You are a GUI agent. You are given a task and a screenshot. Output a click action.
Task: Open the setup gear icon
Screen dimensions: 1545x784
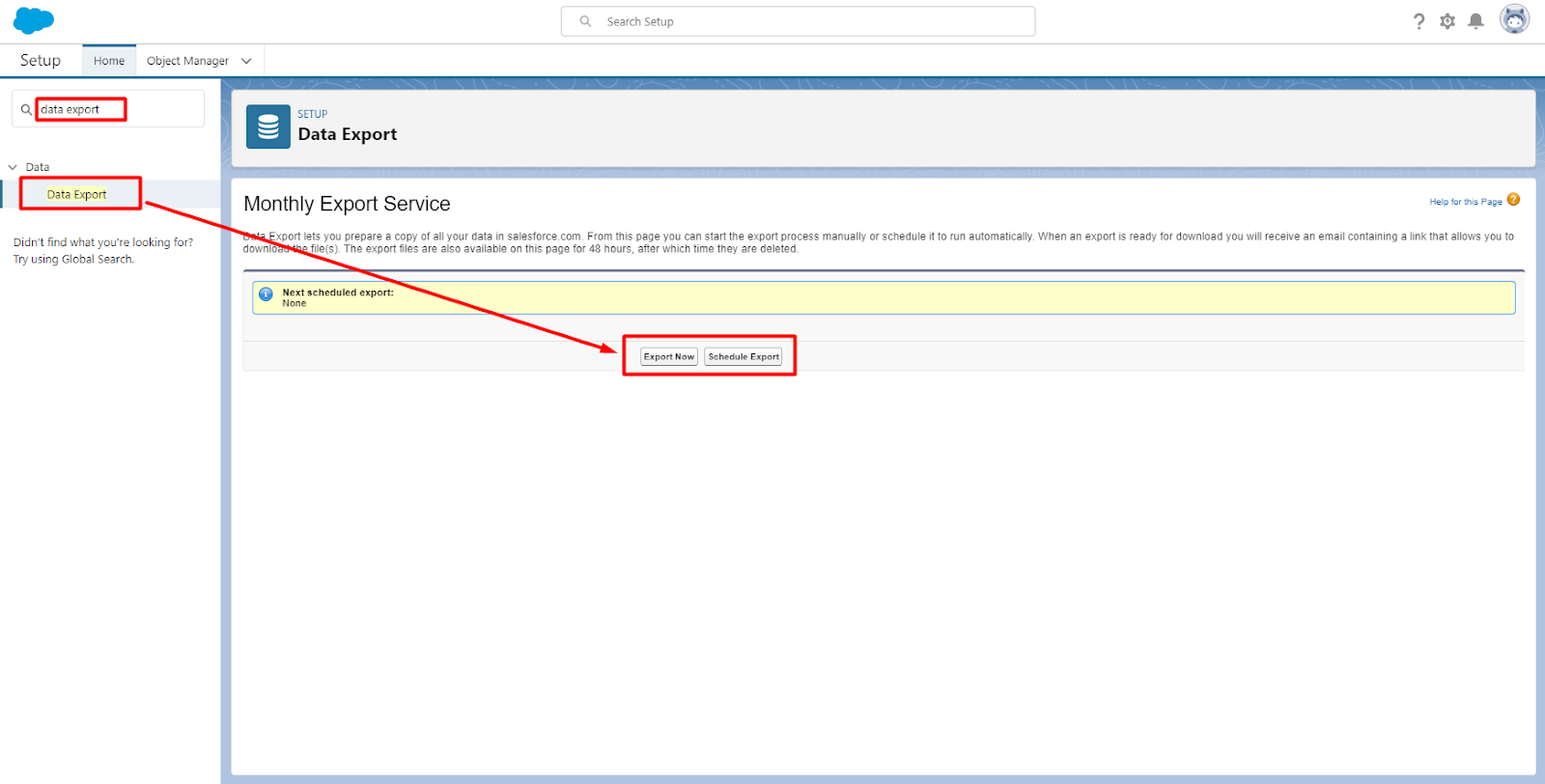[x=1447, y=21]
